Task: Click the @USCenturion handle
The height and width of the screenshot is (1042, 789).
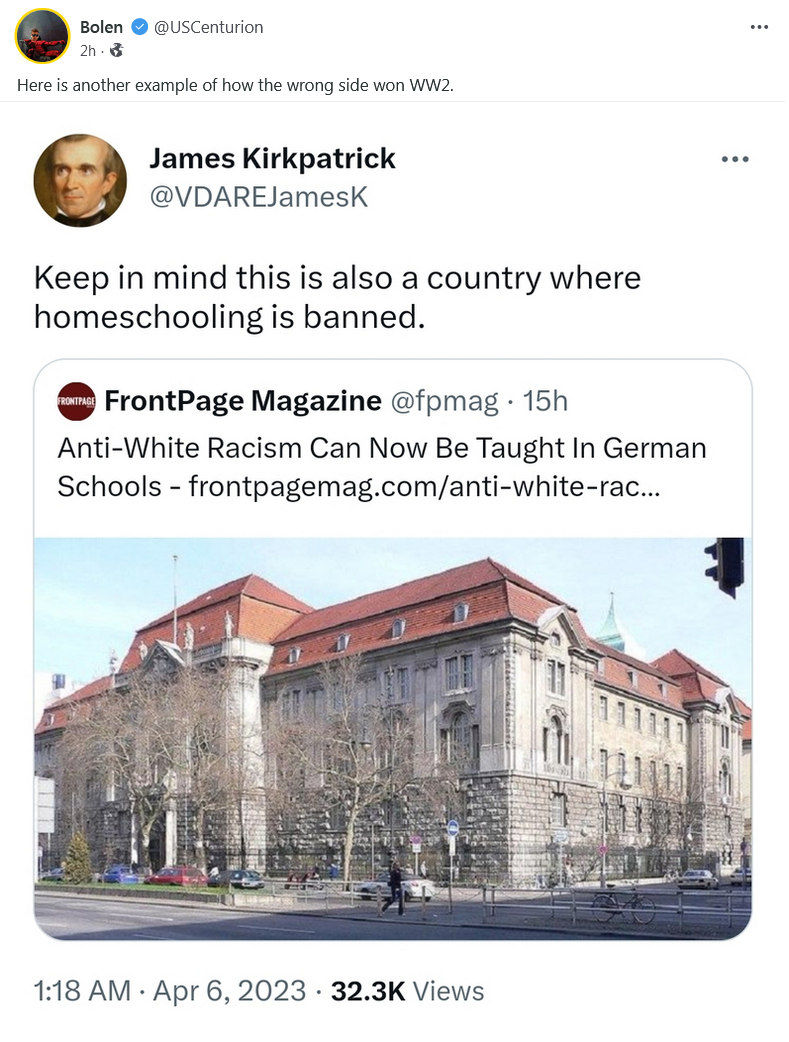Action: click(209, 27)
